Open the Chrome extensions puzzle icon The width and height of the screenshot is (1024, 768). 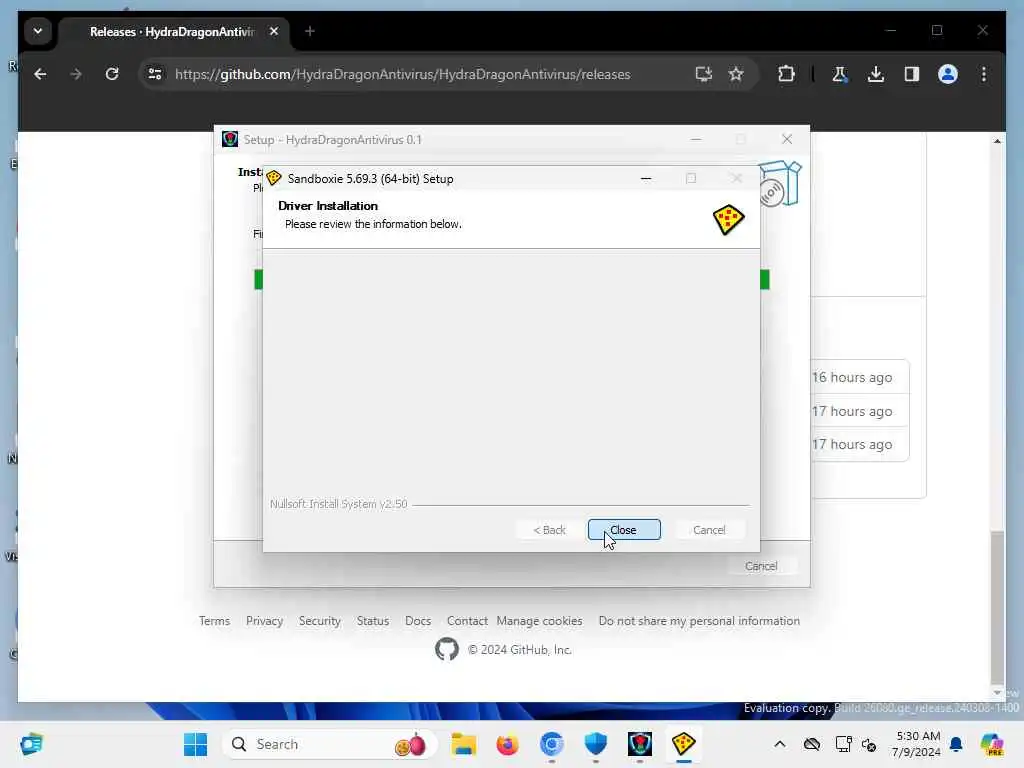(x=786, y=74)
